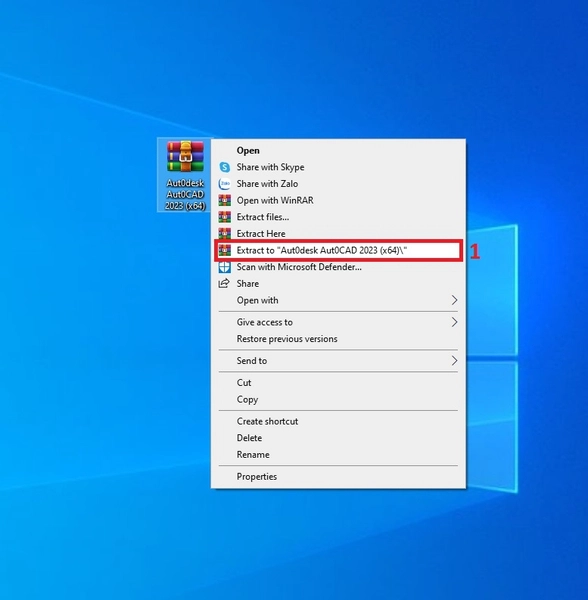
Task: Select Rename in the context menu
Action: point(338,455)
